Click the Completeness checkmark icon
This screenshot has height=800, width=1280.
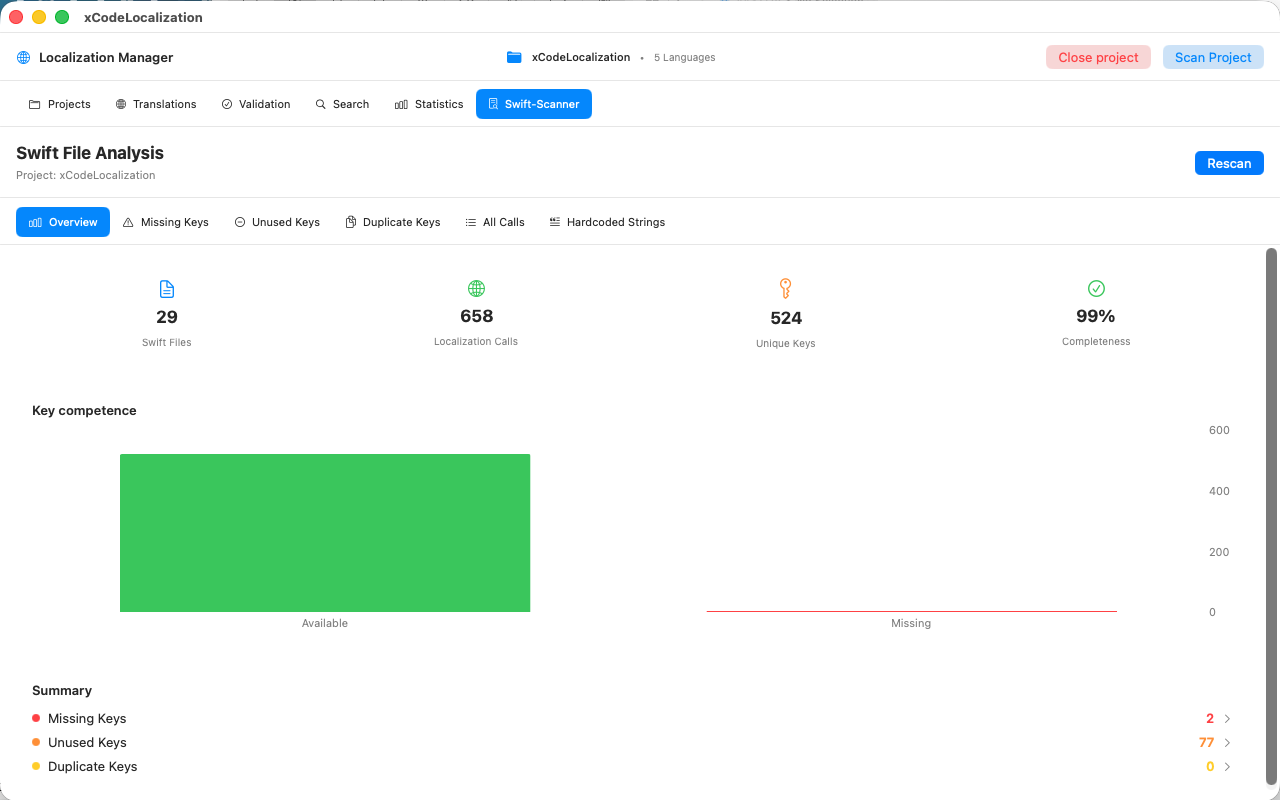(1095, 288)
